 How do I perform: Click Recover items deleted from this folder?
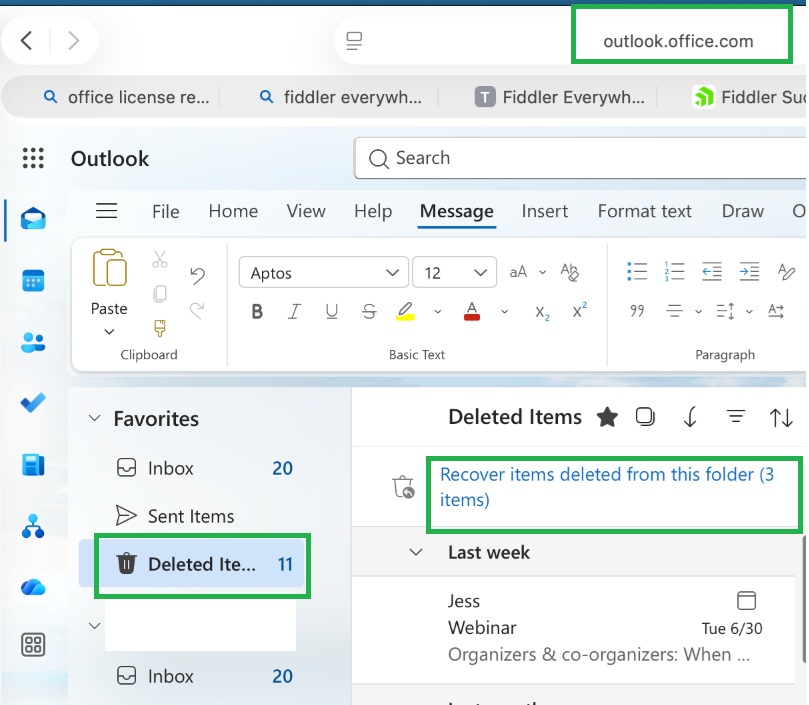[x=607, y=487]
